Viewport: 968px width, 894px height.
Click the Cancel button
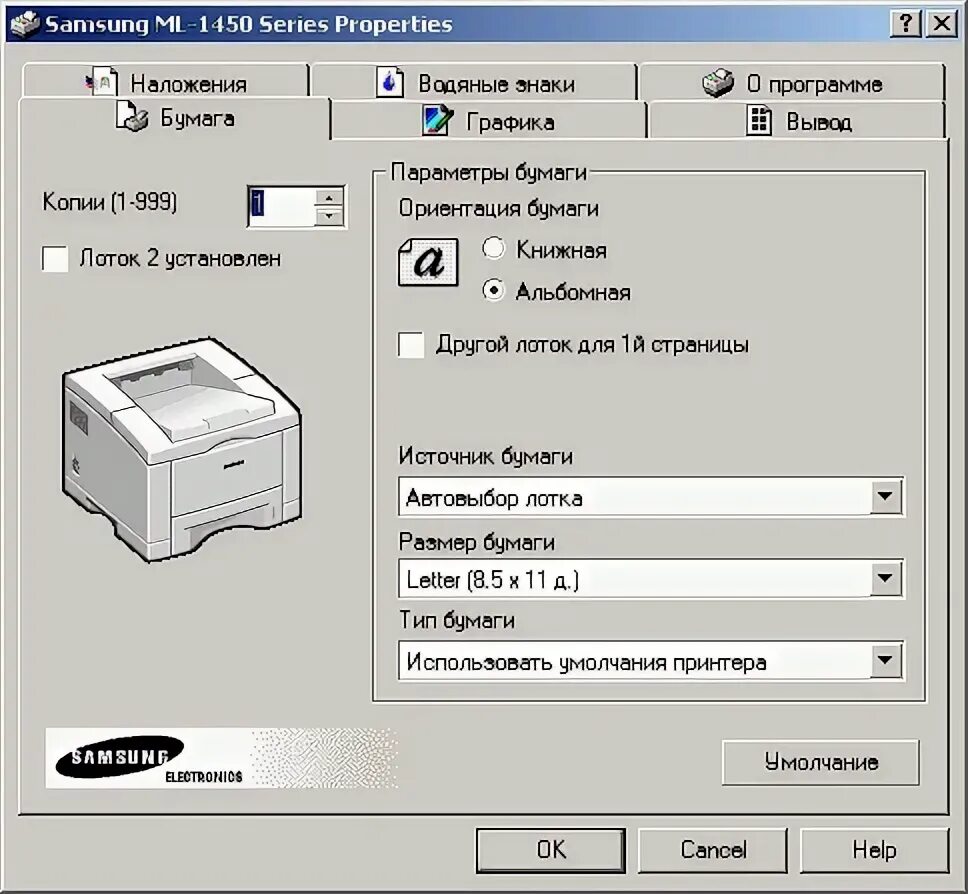(x=713, y=850)
